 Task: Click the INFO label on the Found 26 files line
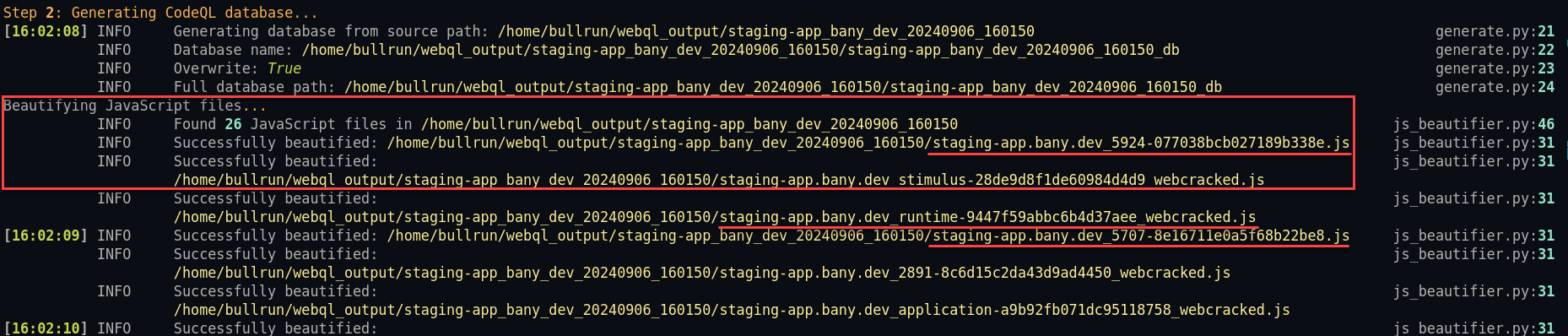114,124
